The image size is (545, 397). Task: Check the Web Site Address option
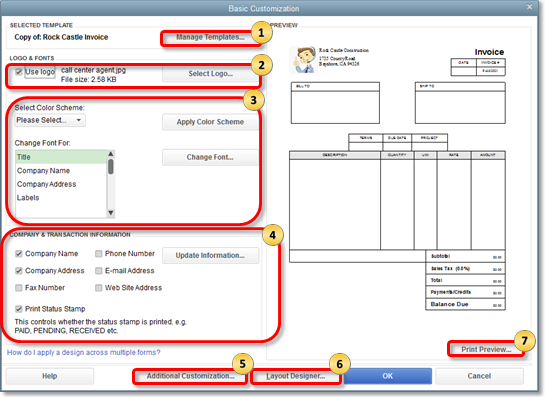(99, 288)
